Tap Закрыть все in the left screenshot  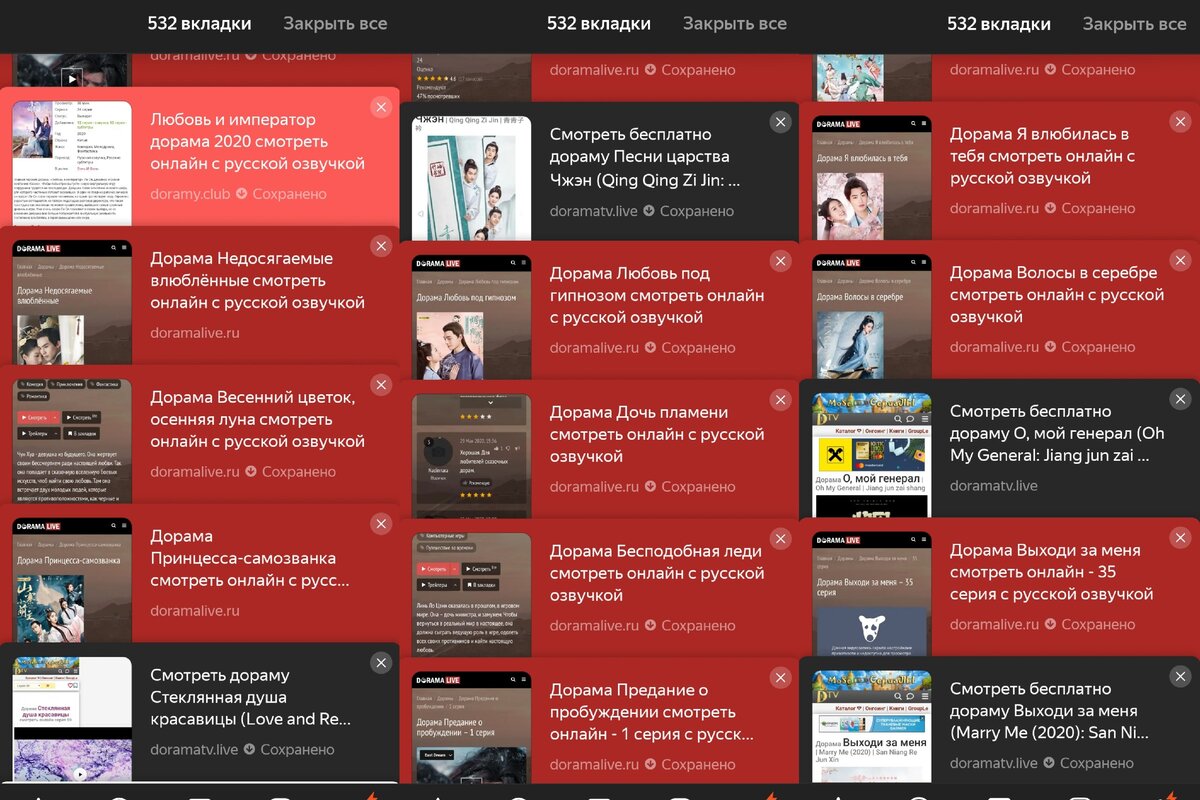335,23
